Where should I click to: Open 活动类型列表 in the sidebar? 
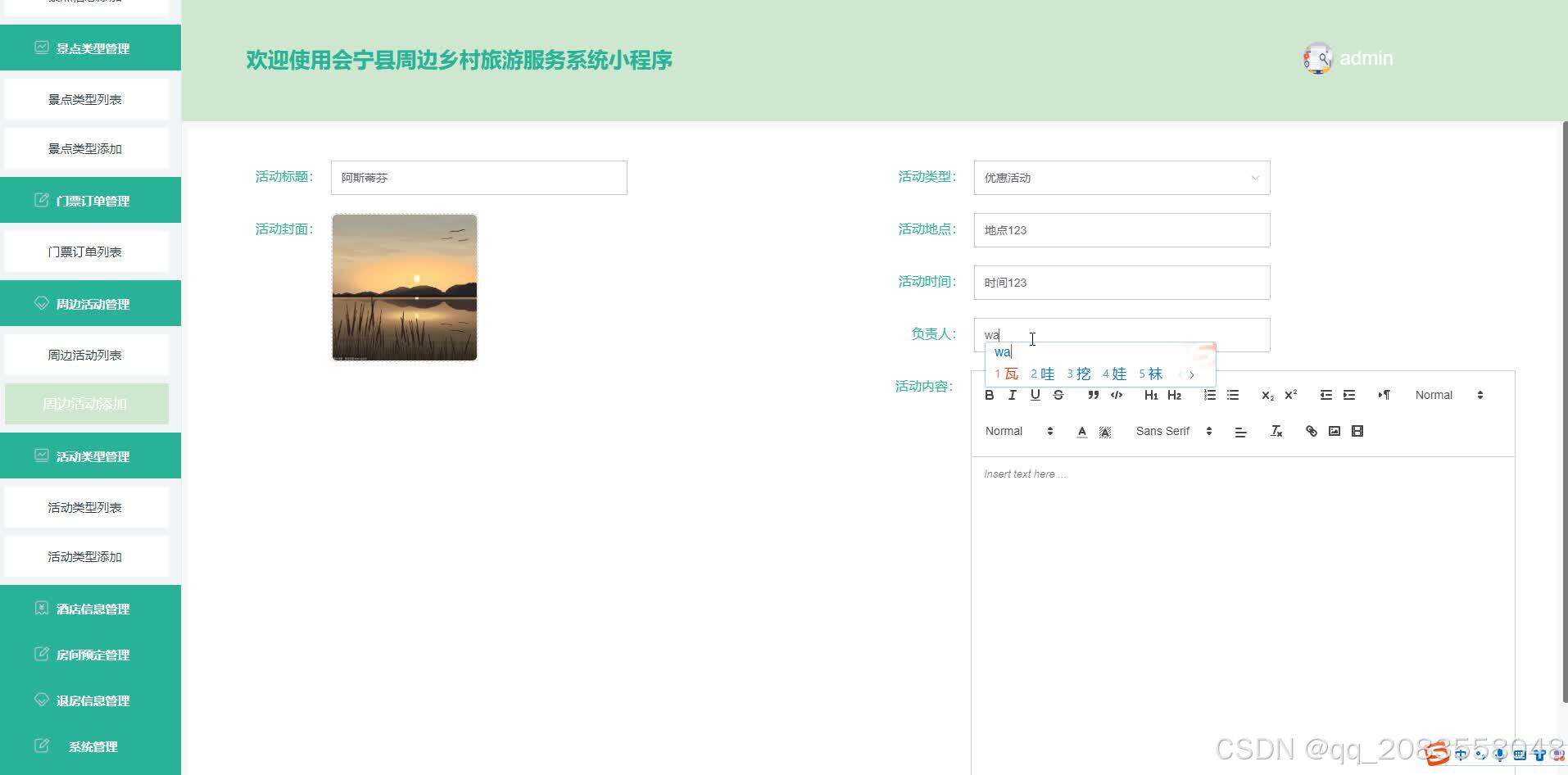click(x=86, y=507)
